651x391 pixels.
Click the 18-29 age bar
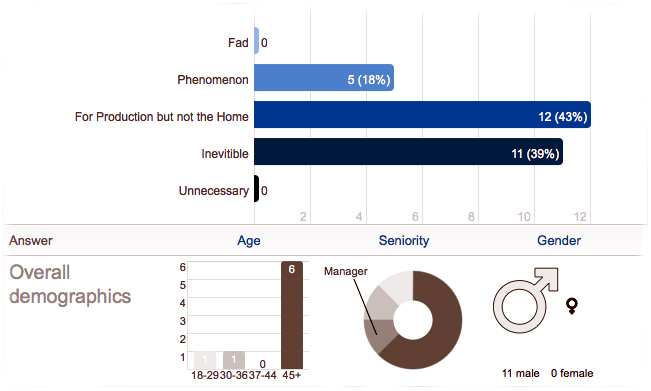click(205, 360)
